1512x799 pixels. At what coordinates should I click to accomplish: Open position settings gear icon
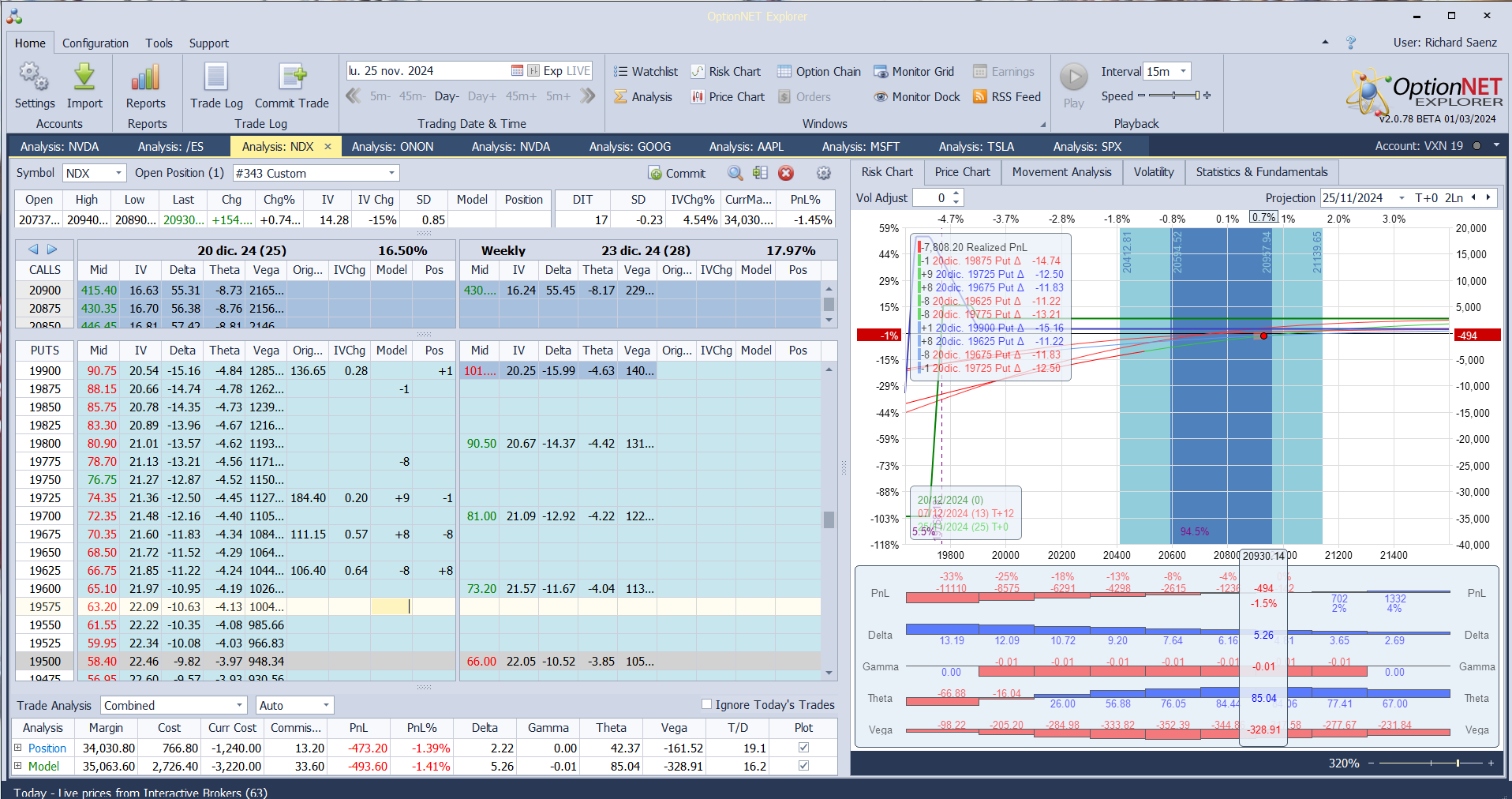click(824, 173)
